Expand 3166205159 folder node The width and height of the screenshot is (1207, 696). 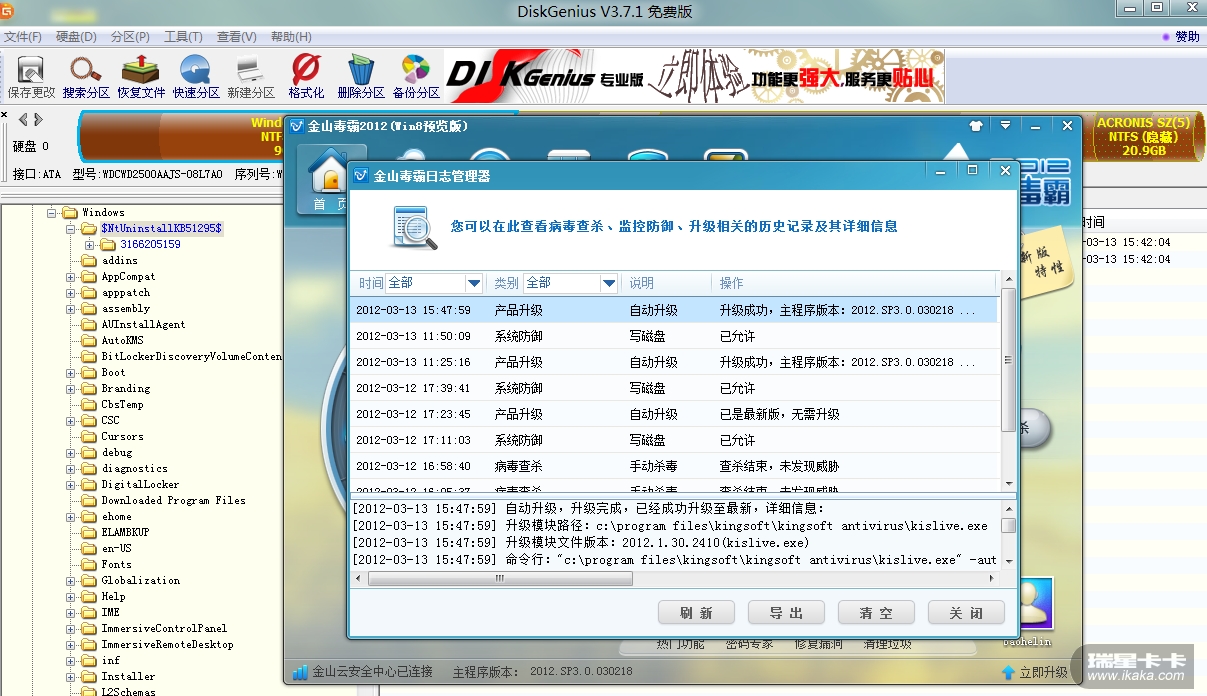pyautogui.click(x=89, y=245)
